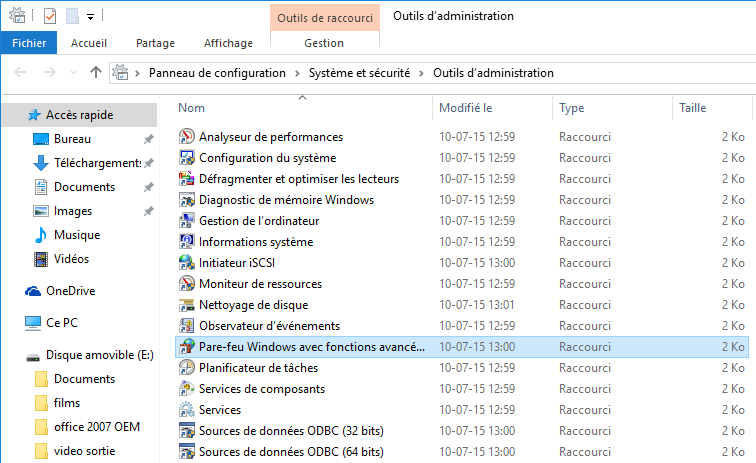Open the recent locations dropdown arrow

point(73,72)
